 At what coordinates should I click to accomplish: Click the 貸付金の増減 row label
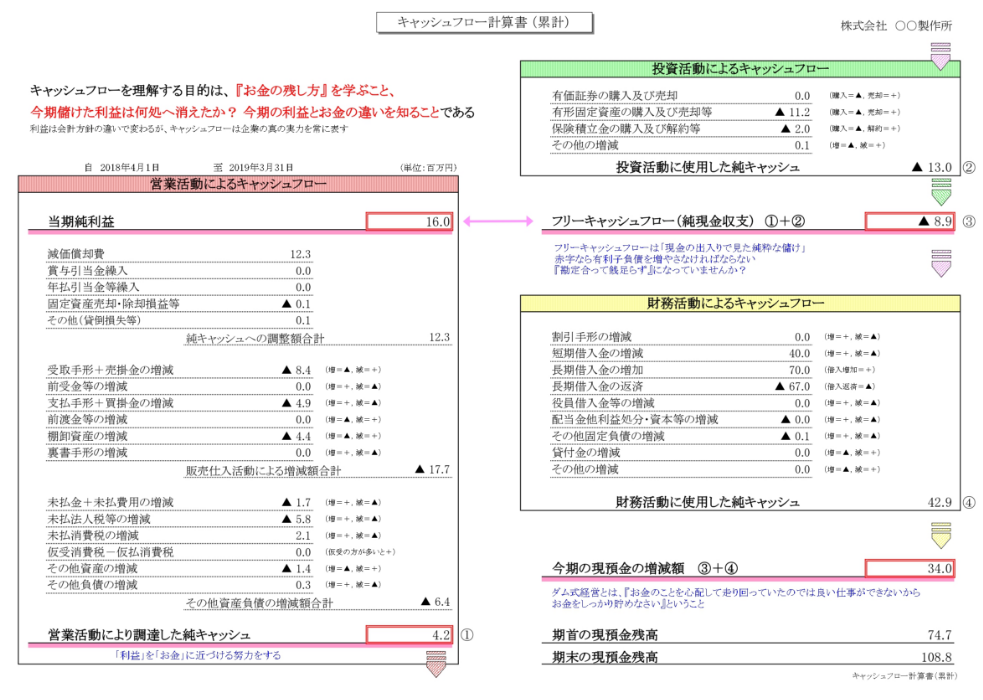point(586,452)
